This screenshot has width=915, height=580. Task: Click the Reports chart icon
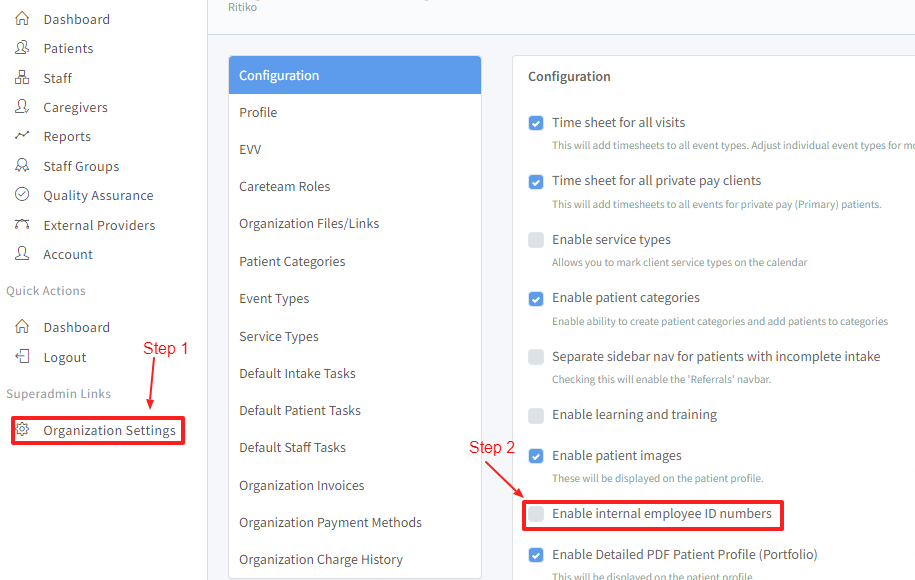(x=22, y=136)
